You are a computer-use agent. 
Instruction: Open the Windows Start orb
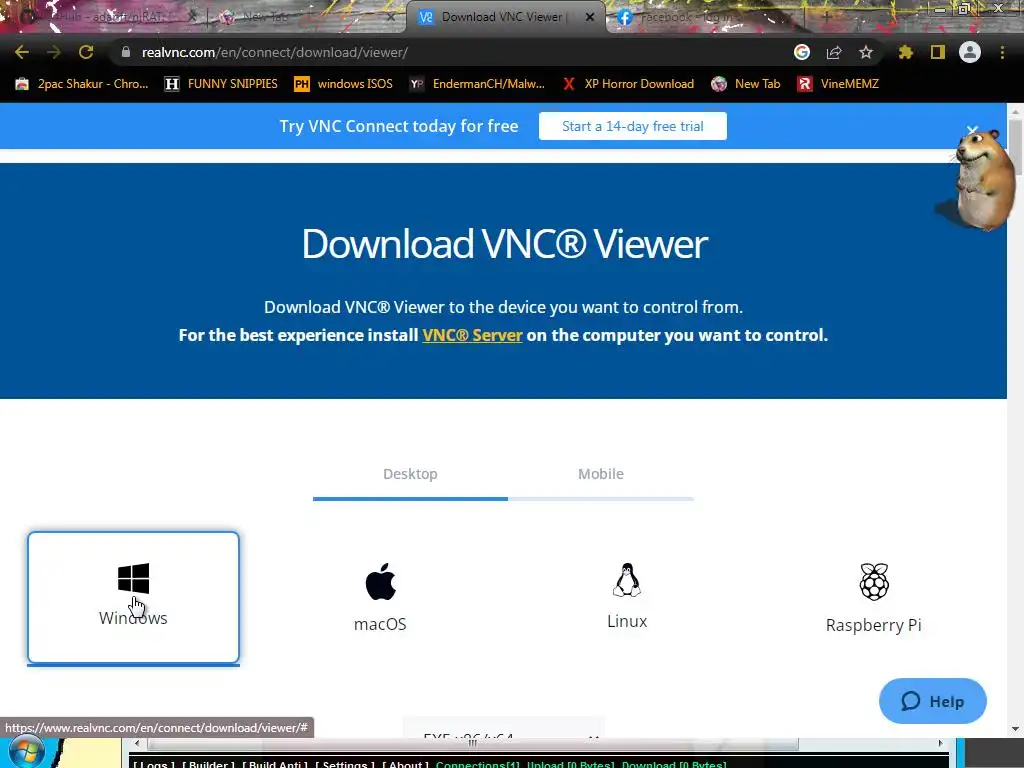point(26,753)
